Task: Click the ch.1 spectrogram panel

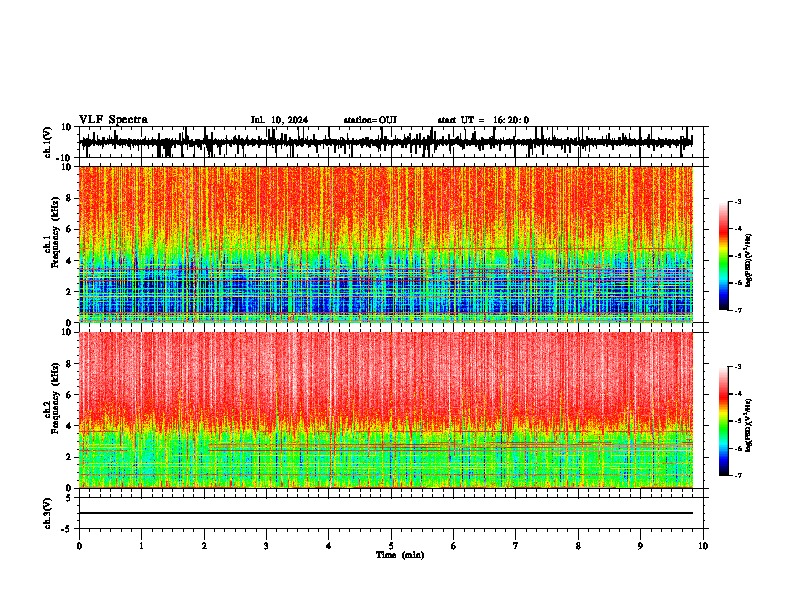Action: pos(386,244)
